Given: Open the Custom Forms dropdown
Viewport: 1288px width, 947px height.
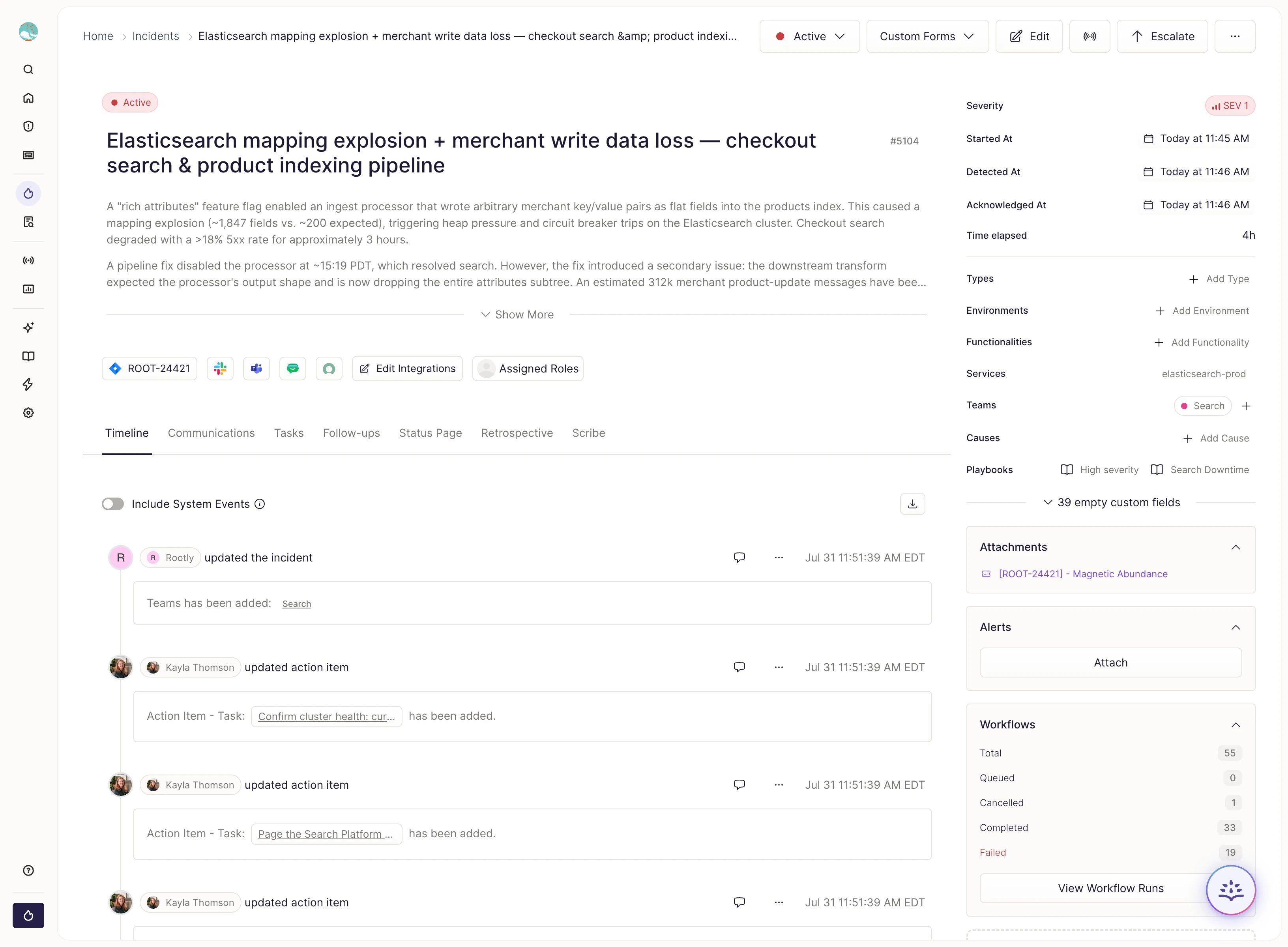Looking at the screenshot, I should coord(927,36).
